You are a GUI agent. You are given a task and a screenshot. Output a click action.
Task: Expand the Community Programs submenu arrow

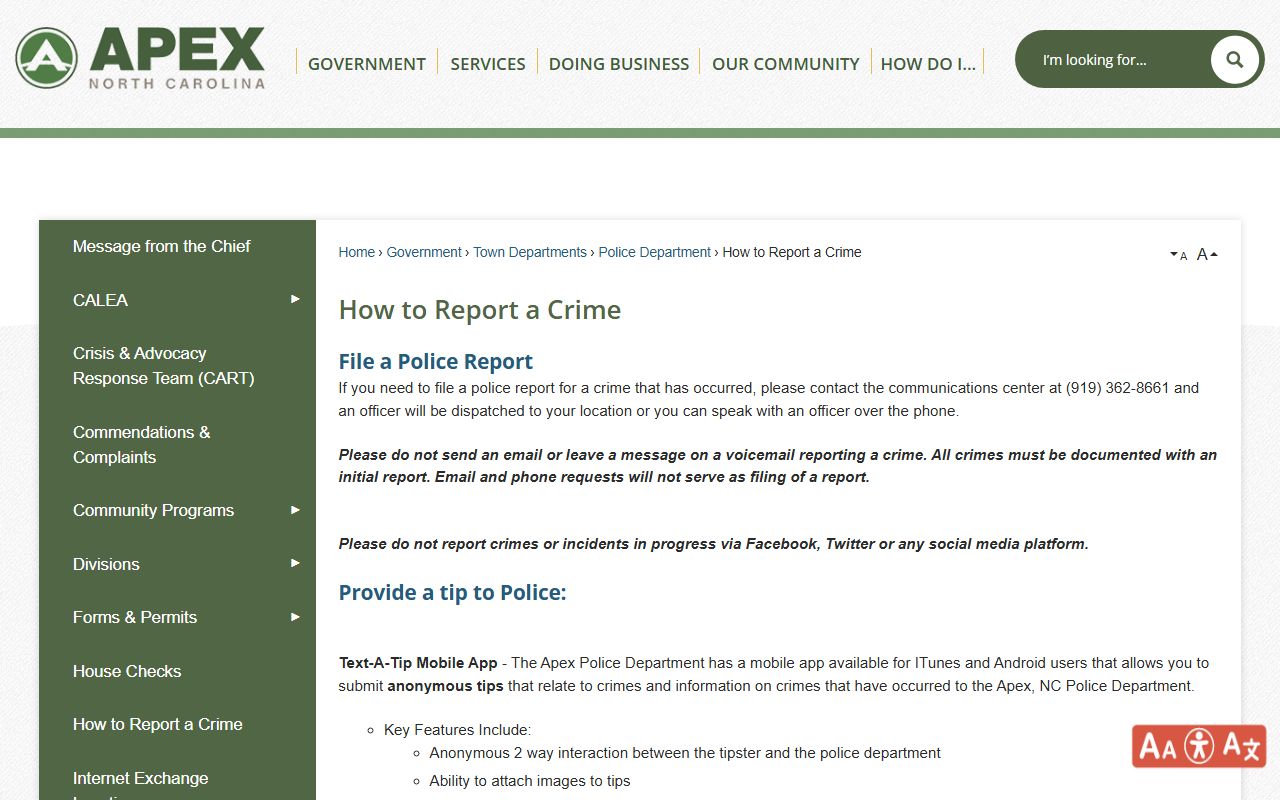point(295,510)
